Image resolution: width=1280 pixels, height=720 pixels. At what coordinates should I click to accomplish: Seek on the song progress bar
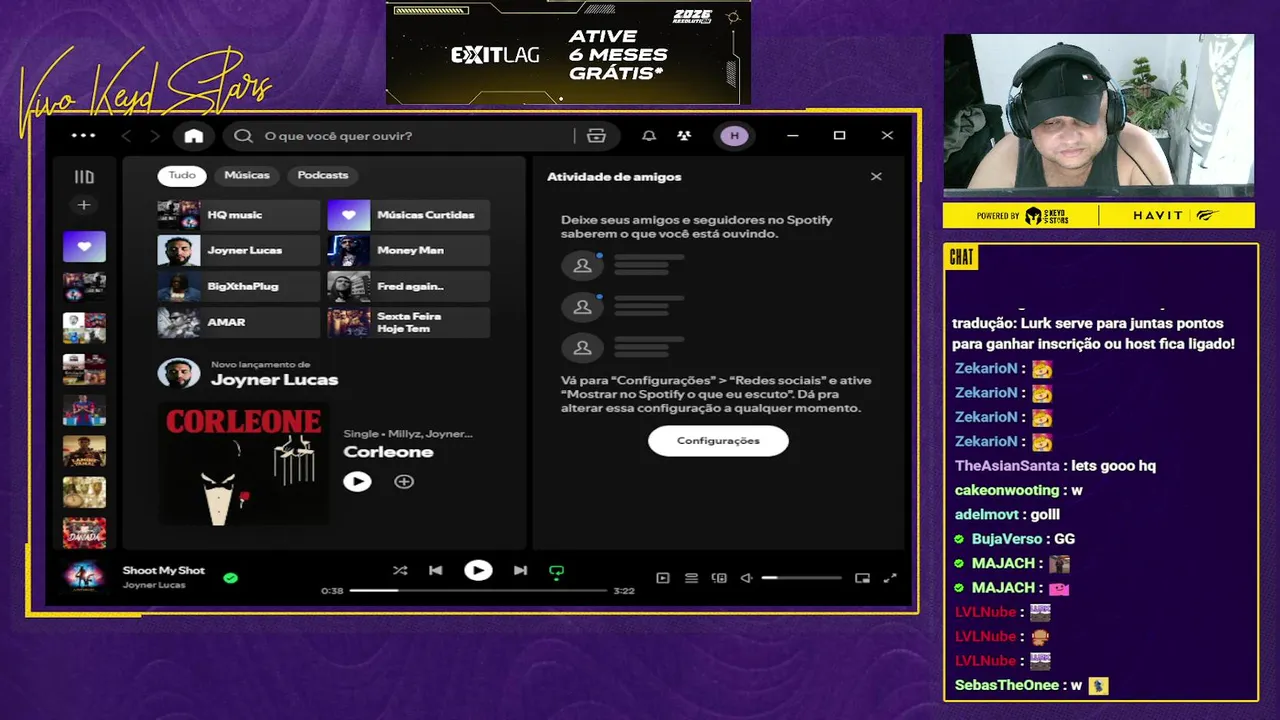click(478, 591)
